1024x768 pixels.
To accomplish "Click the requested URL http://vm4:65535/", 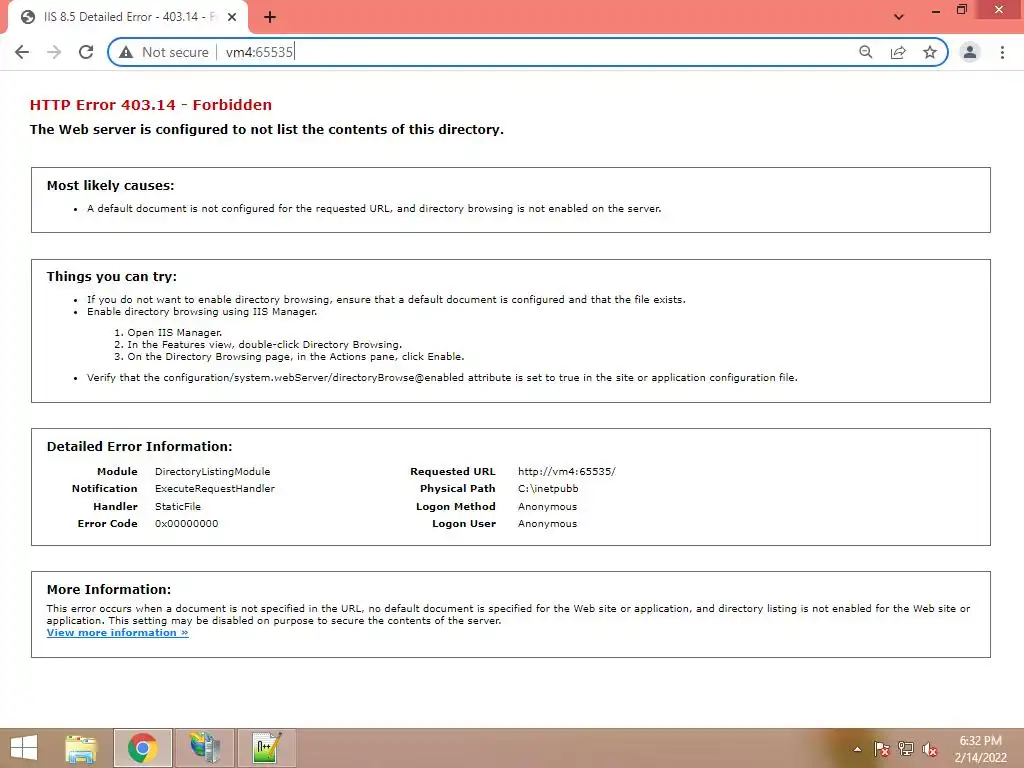I will click(x=567, y=472).
